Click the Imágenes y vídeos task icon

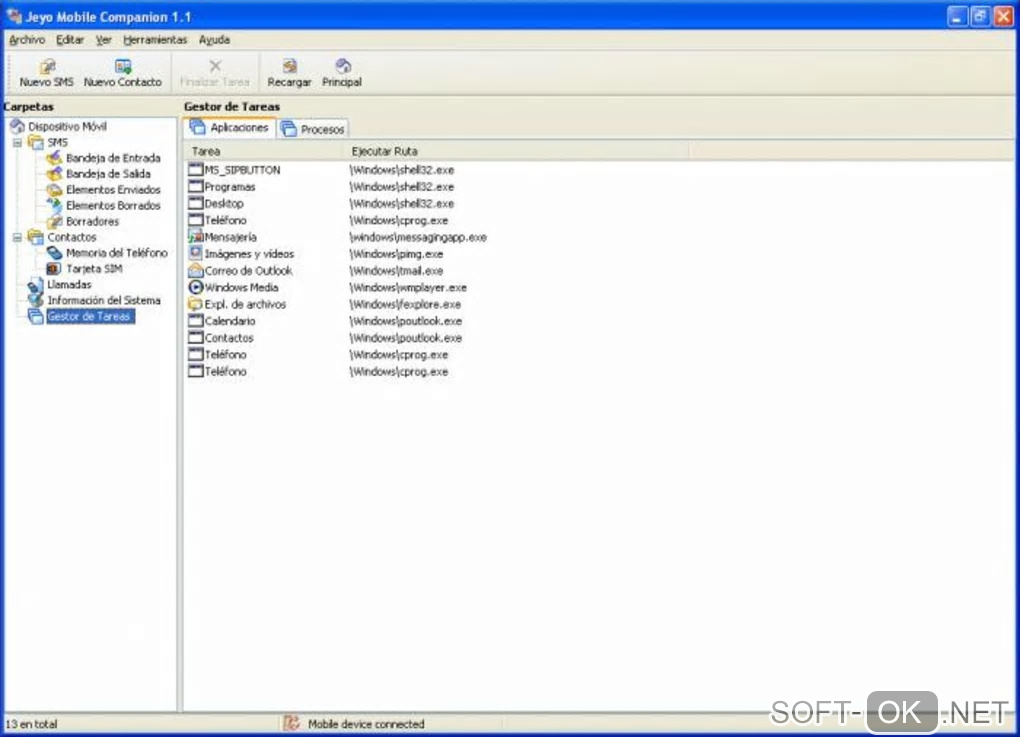point(196,254)
